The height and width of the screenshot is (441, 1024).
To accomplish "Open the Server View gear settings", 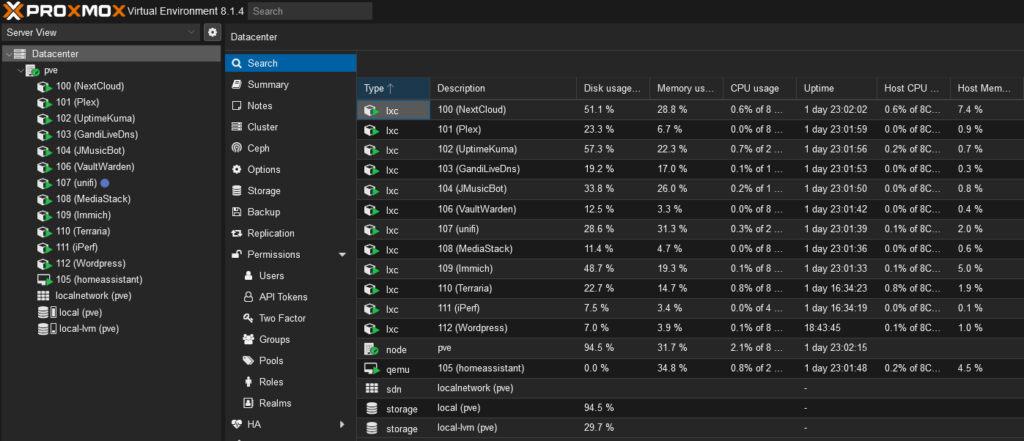I will [x=212, y=32].
